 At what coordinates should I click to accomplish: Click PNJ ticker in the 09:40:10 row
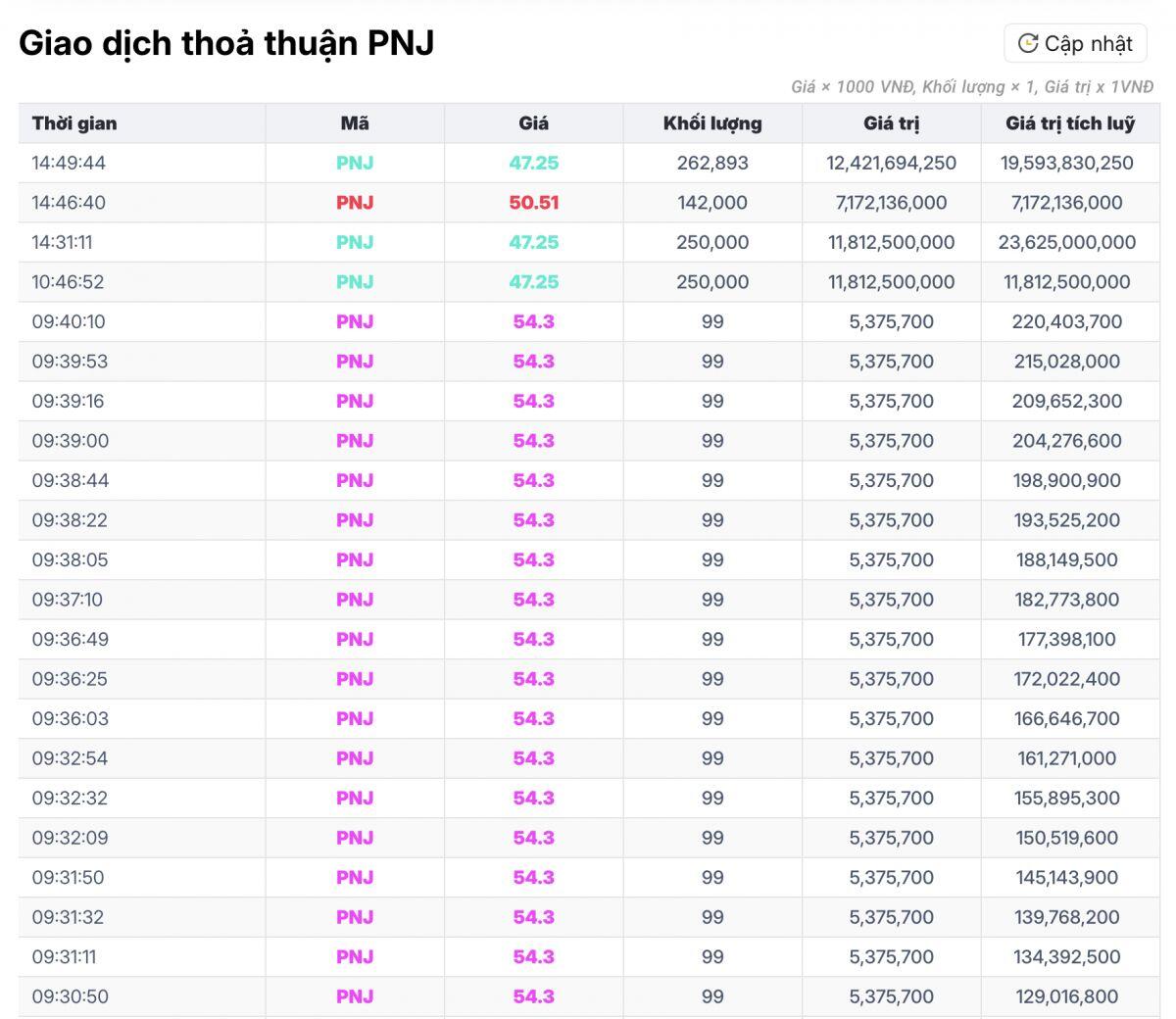click(355, 321)
